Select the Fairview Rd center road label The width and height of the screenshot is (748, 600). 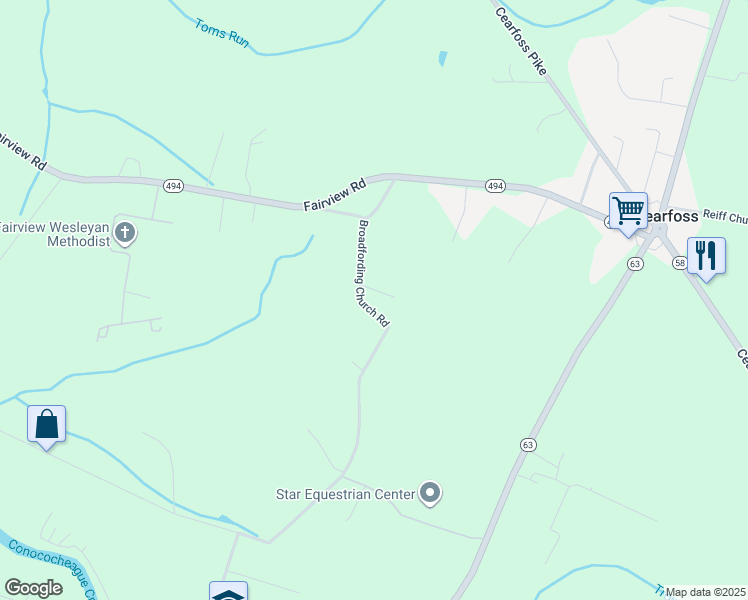click(335, 195)
